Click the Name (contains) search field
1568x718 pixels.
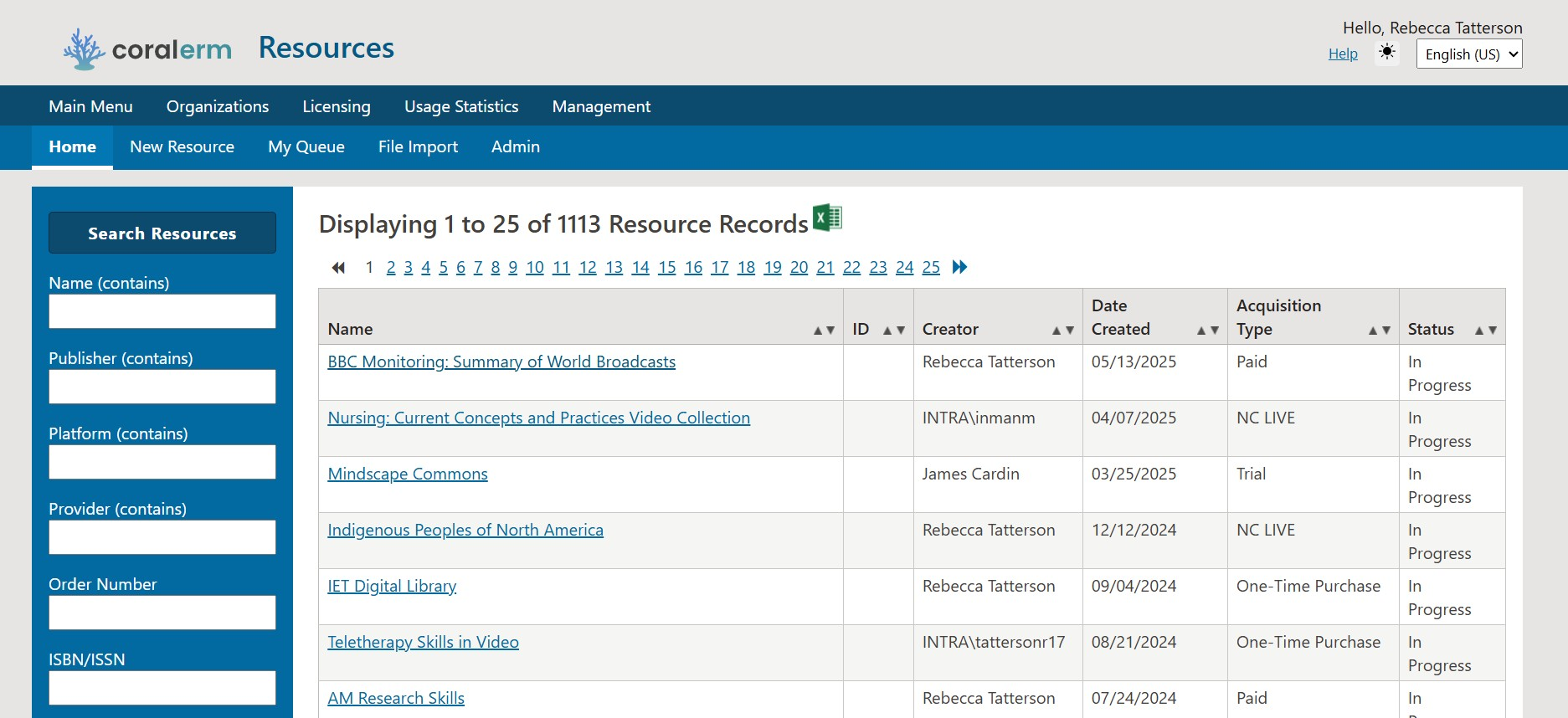pos(162,311)
